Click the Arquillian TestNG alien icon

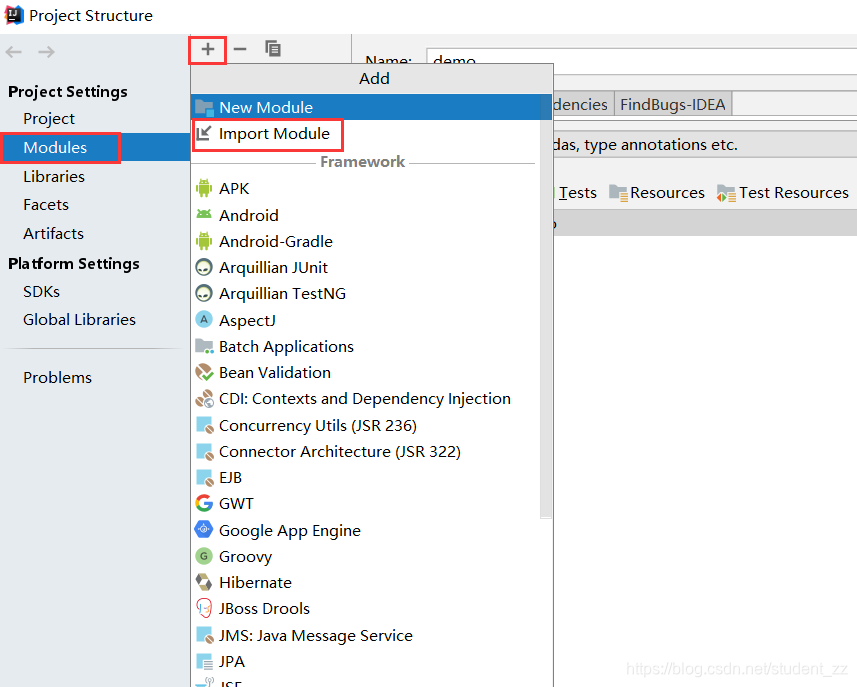click(x=204, y=293)
